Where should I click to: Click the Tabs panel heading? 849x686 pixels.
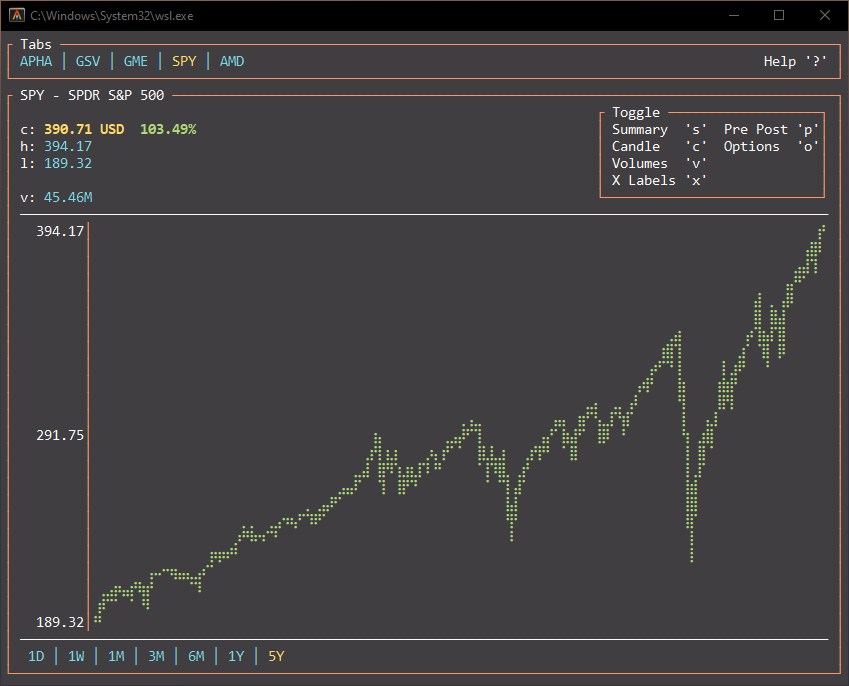(36, 44)
